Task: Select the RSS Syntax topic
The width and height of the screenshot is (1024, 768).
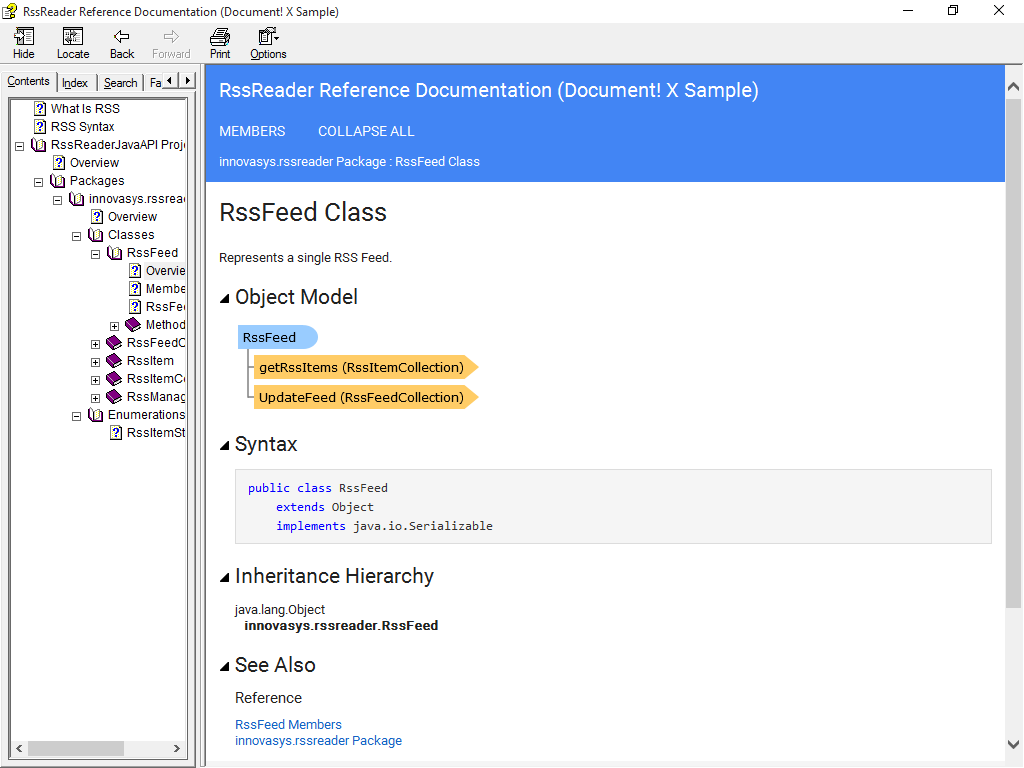Action: coord(82,127)
